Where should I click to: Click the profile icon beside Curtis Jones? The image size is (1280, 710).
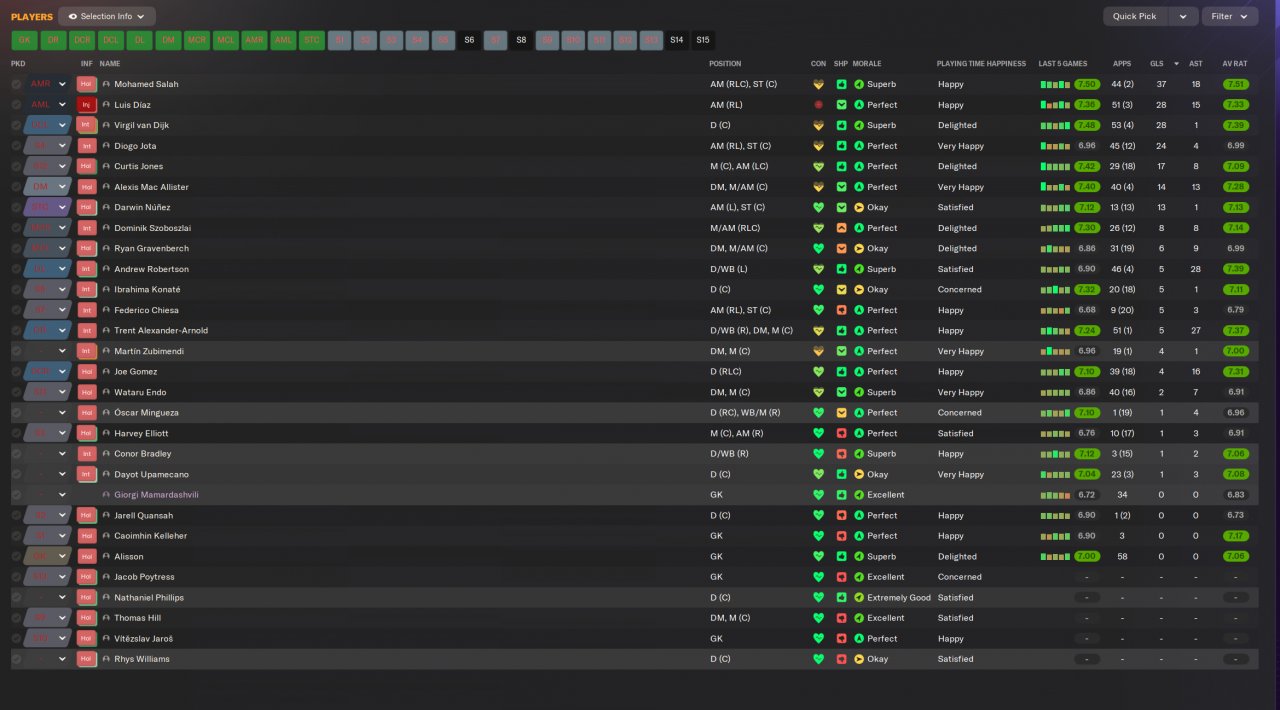(x=106, y=166)
